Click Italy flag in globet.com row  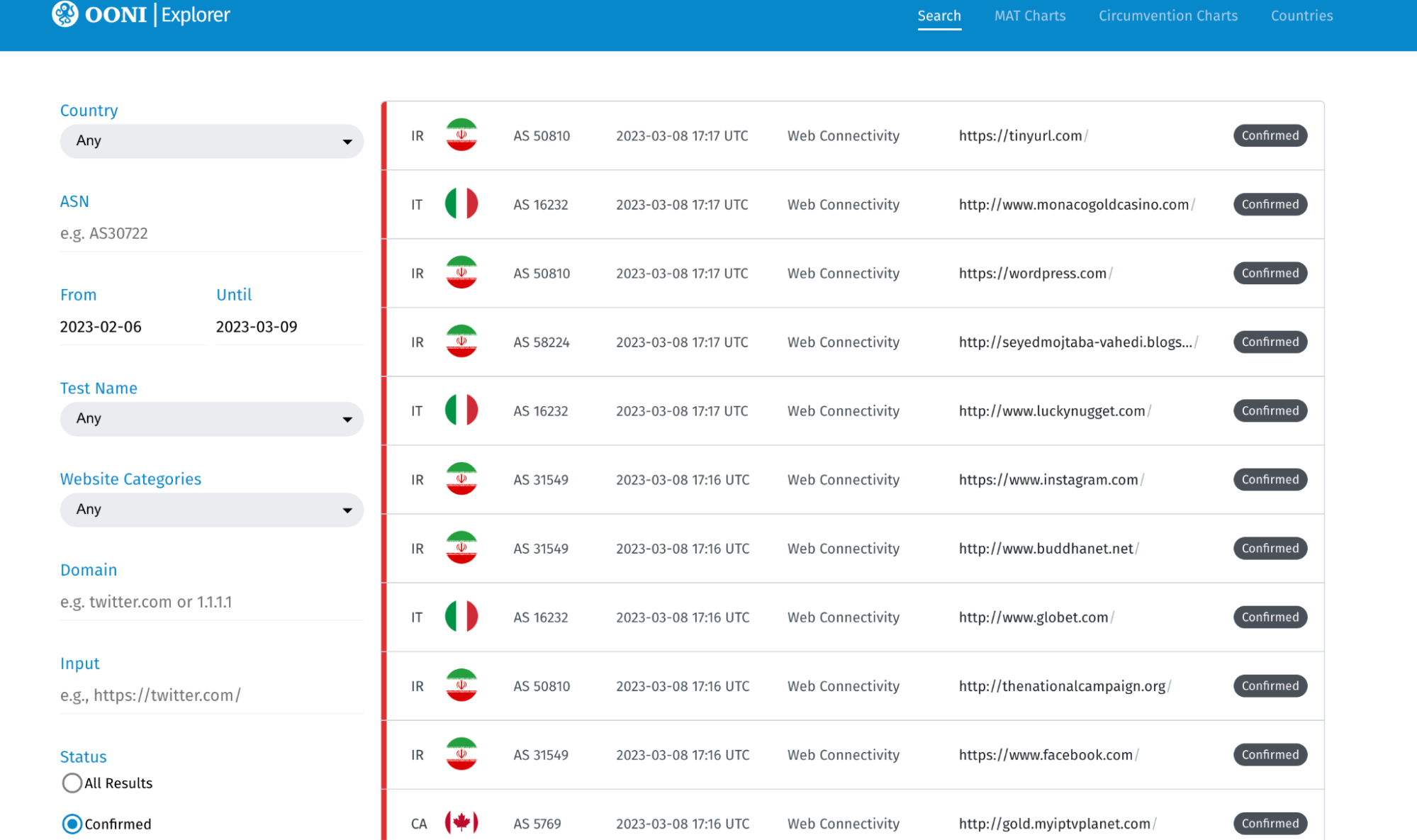pyautogui.click(x=461, y=617)
